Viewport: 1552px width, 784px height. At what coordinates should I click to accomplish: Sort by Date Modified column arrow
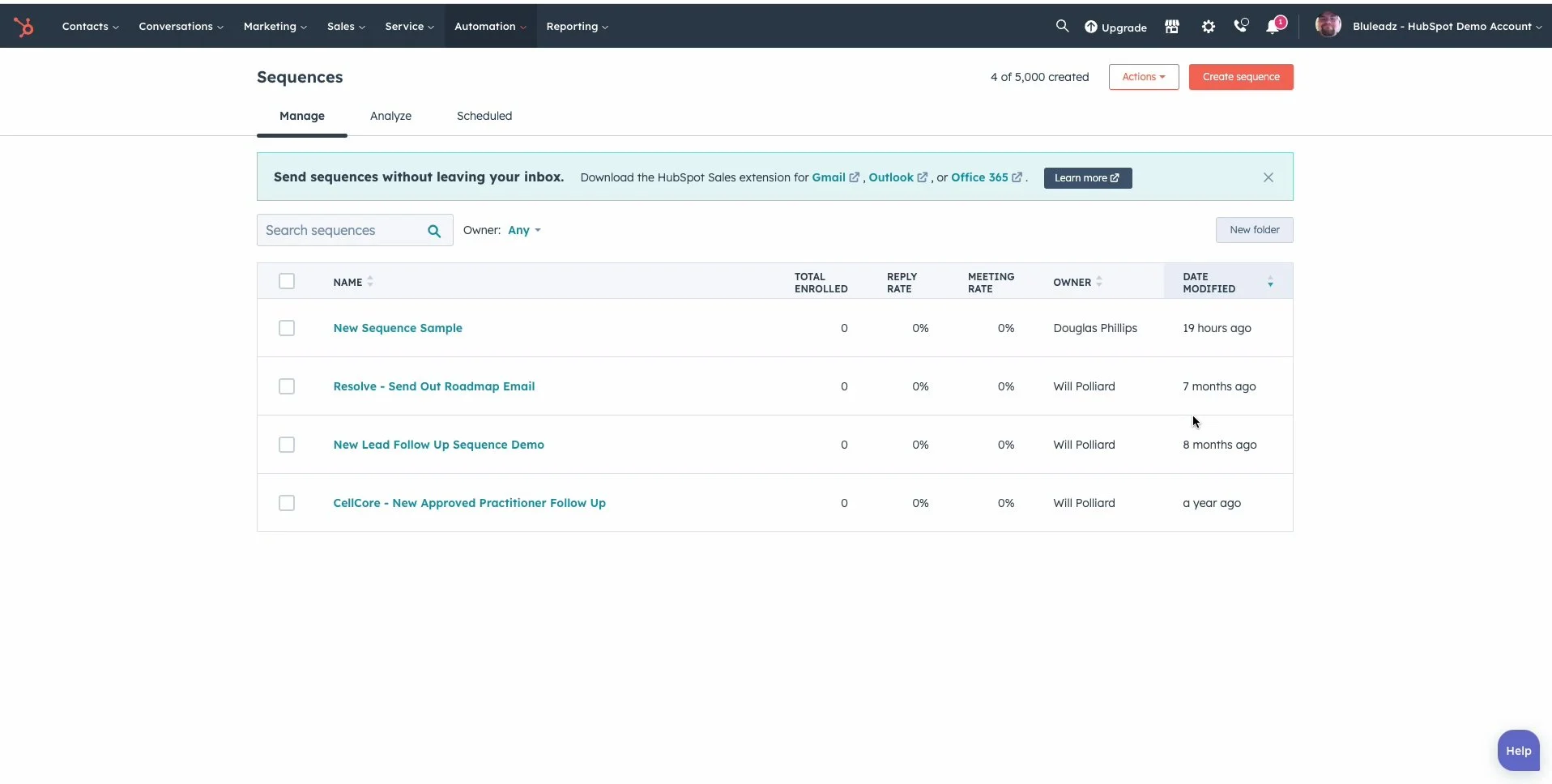pos(1270,282)
